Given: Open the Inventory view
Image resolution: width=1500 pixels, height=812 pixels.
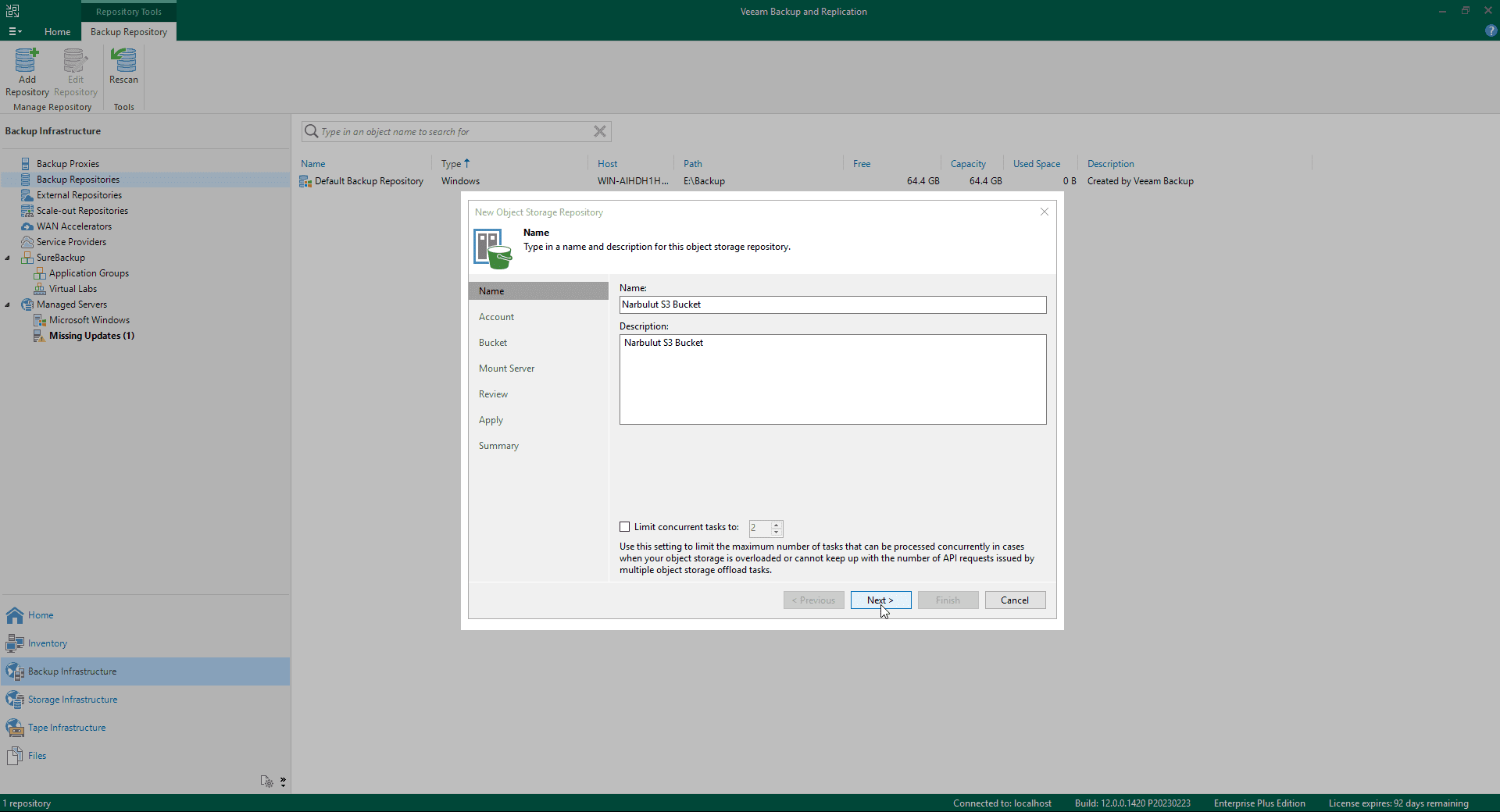Looking at the screenshot, I should click(47, 643).
